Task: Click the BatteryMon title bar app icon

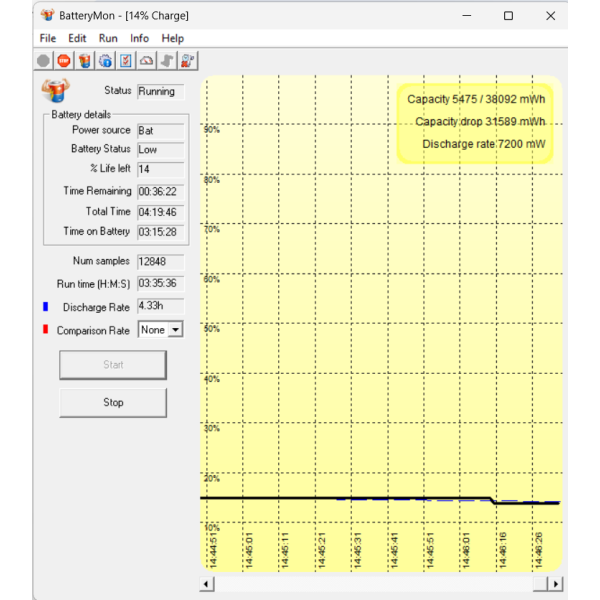Action: (x=47, y=15)
